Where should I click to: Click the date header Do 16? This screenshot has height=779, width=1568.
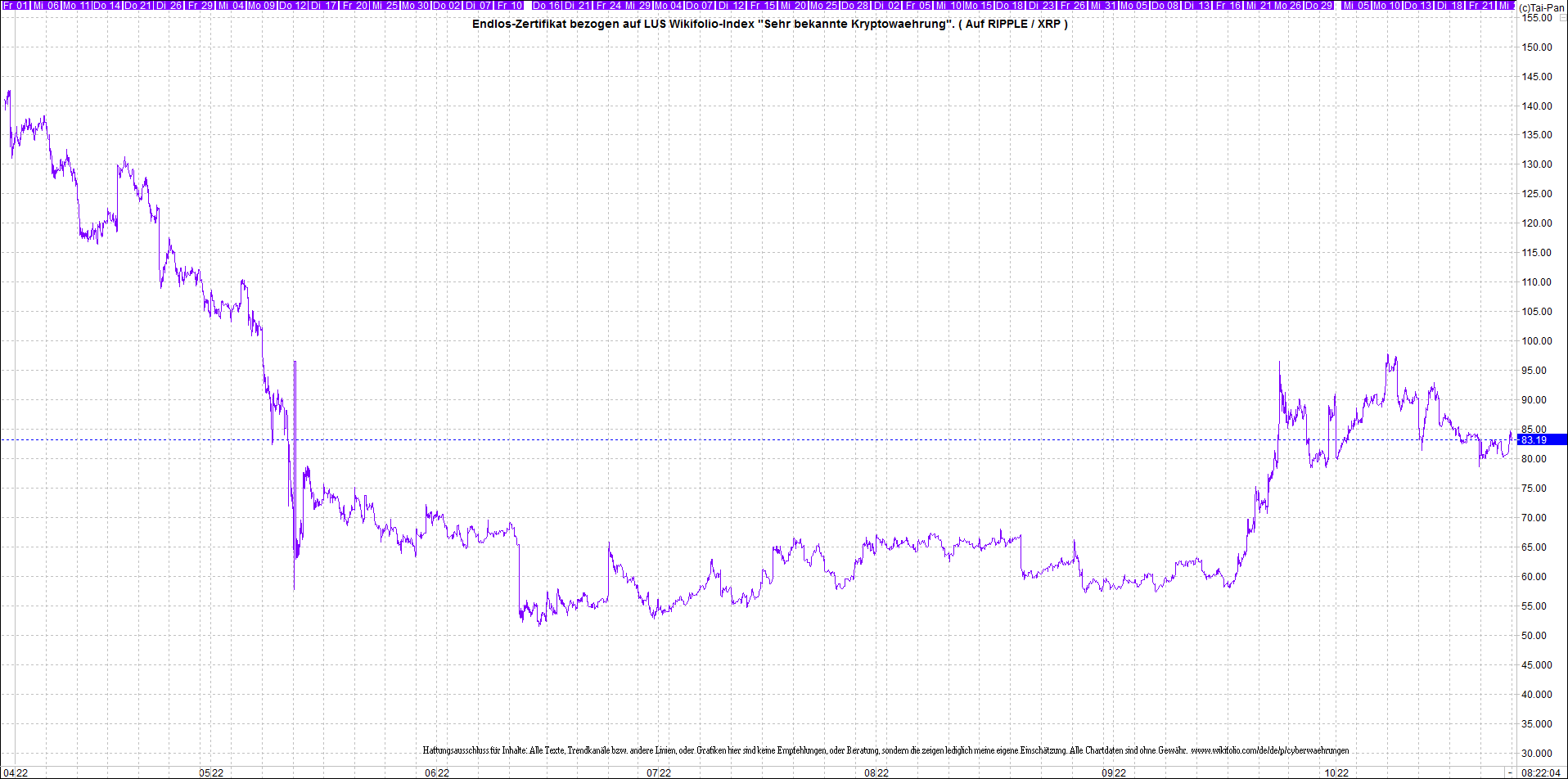pos(547,5)
